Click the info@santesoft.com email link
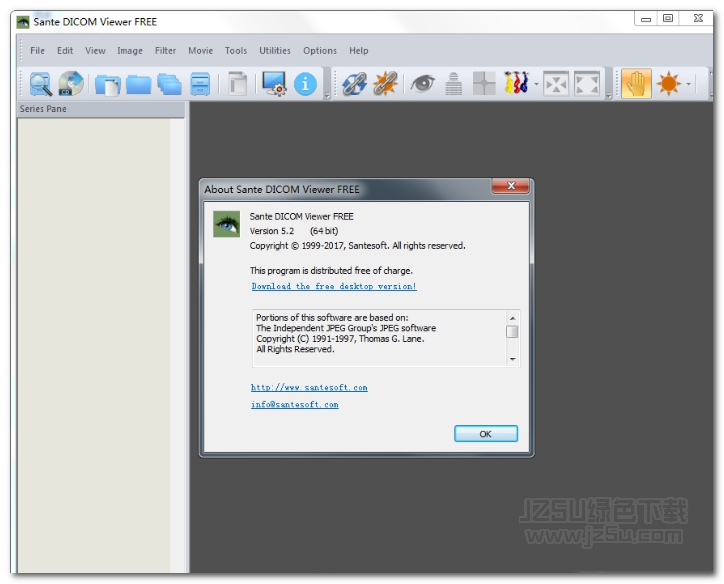The width and height of the screenshot is (724, 584). 294,405
